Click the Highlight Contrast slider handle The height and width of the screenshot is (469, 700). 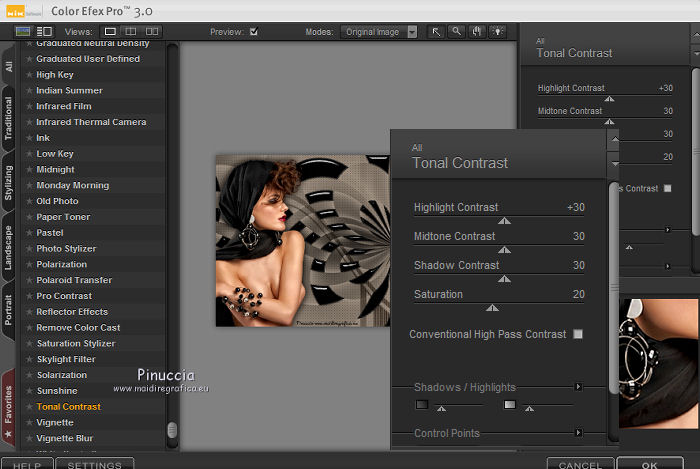[x=504, y=221]
